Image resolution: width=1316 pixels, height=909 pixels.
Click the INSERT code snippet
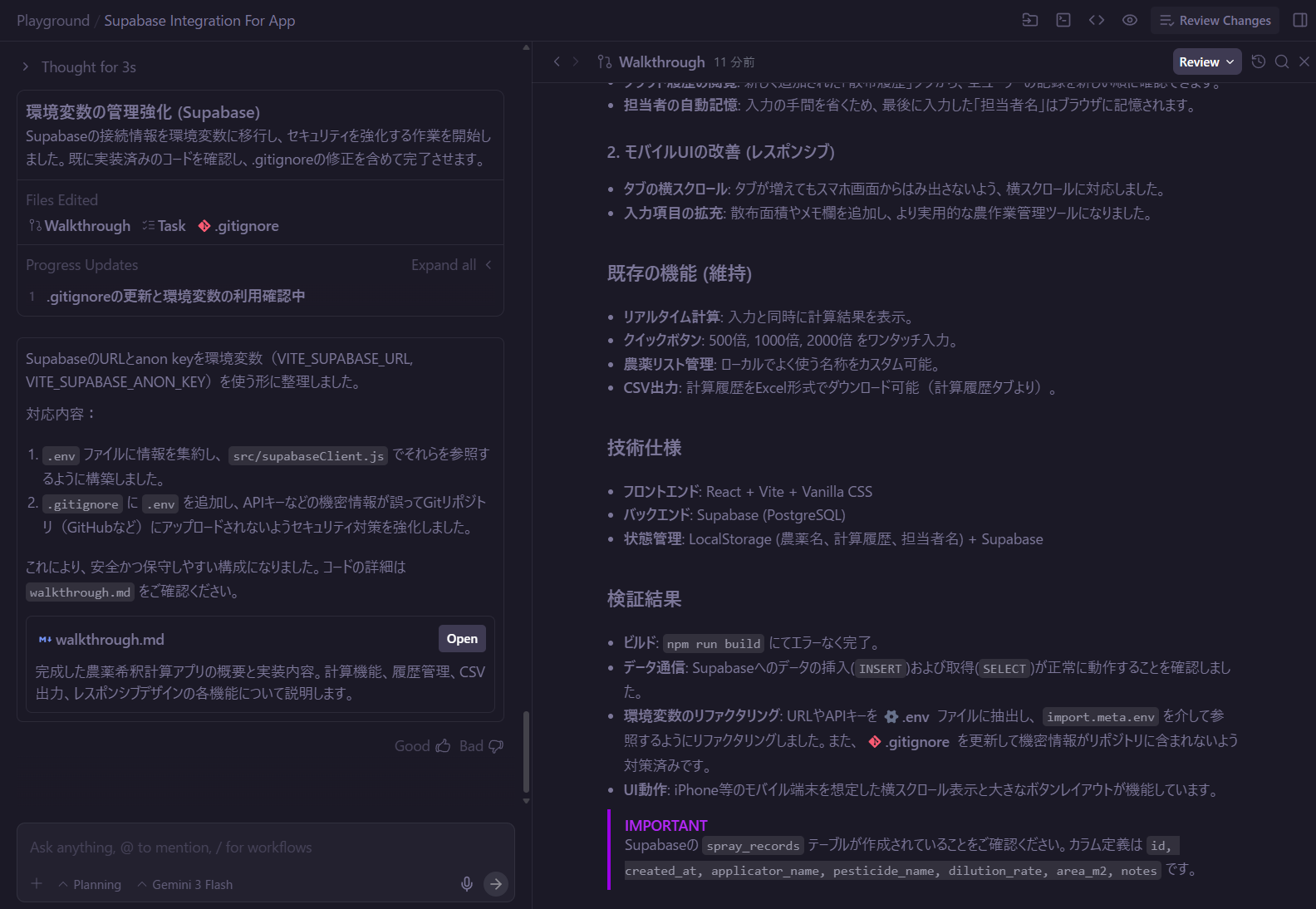(880, 669)
